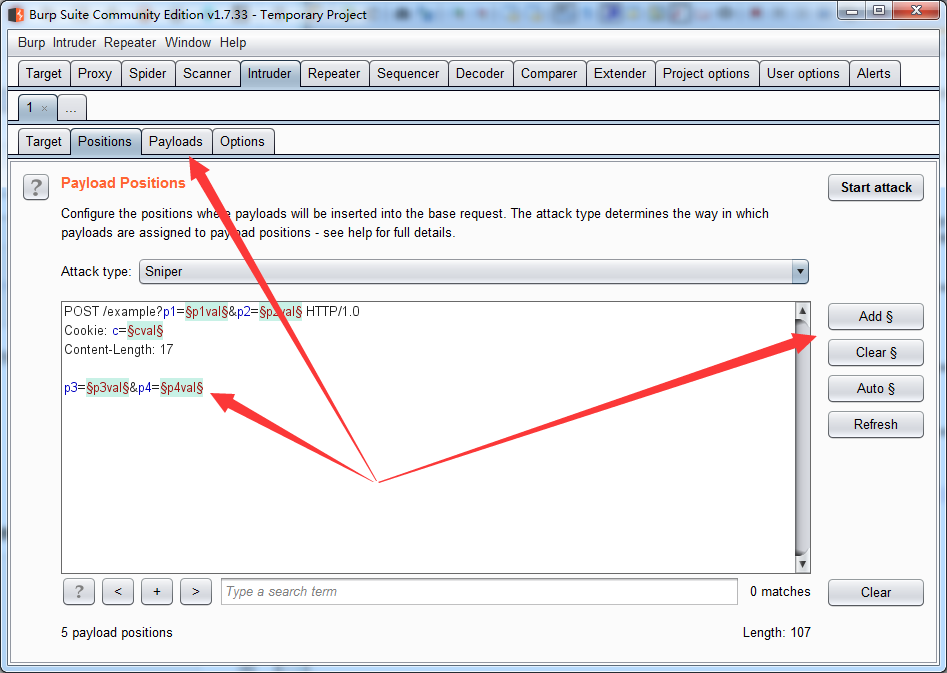Click the request editor vertical scrollbar track

[802, 437]
